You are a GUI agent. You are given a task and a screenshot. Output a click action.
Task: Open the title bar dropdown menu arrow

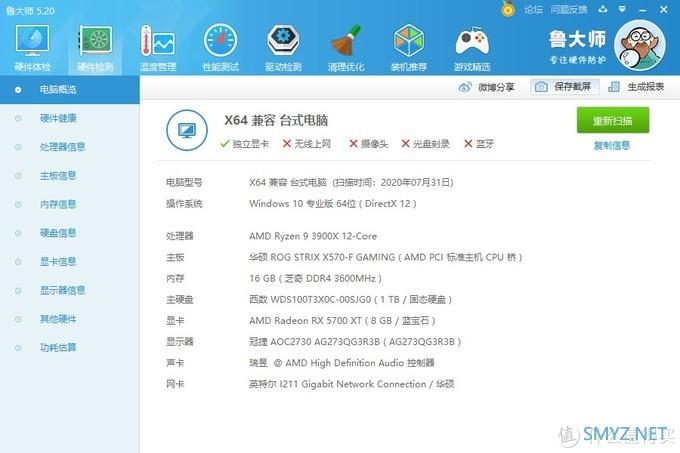click(622, 9)
